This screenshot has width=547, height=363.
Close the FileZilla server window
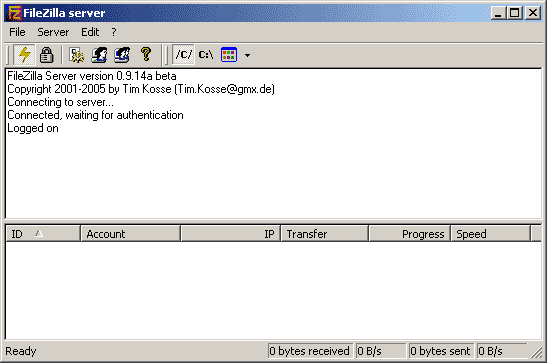pos(533,13)
